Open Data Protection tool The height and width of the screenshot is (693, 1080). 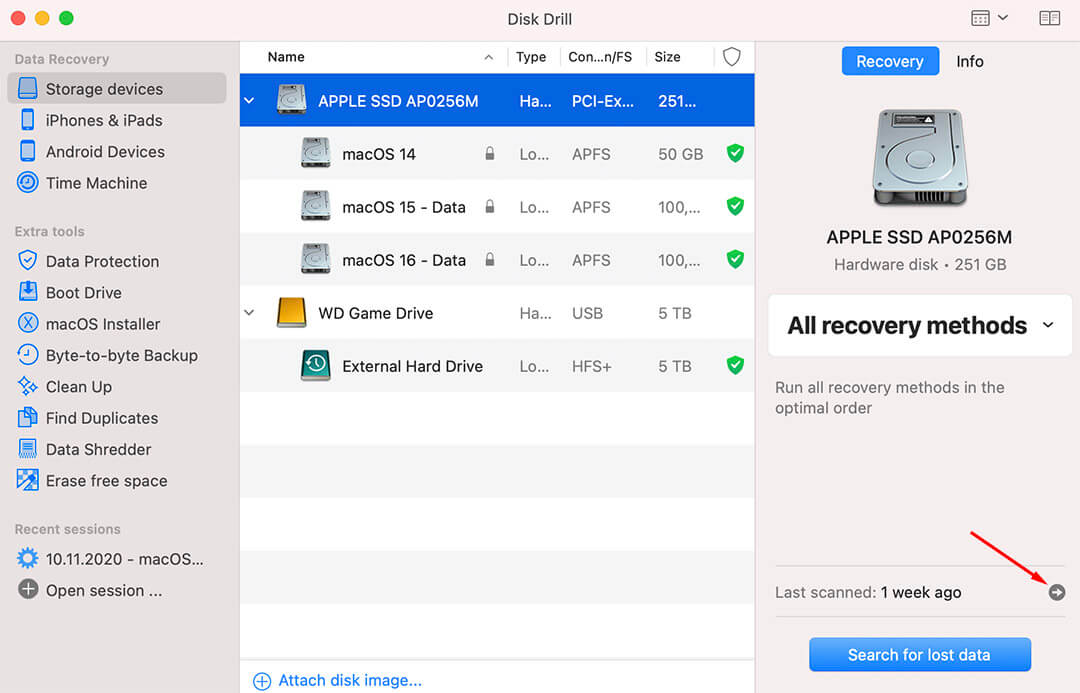coord(102,262)
